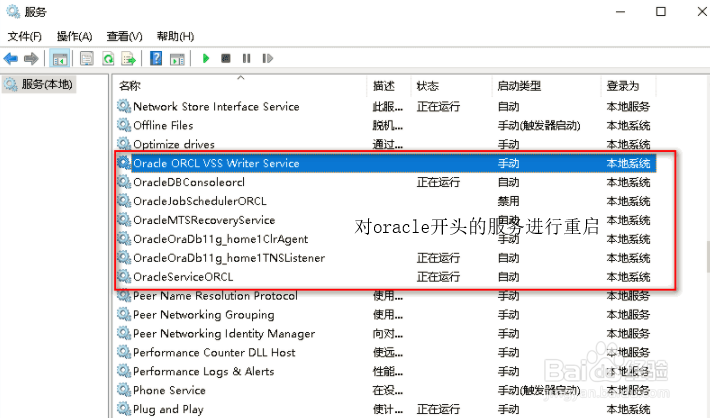The height and width of the screenshot is (418, 710).
Task: Toggle the show/hide console tree icon
Action: point(60,58)
